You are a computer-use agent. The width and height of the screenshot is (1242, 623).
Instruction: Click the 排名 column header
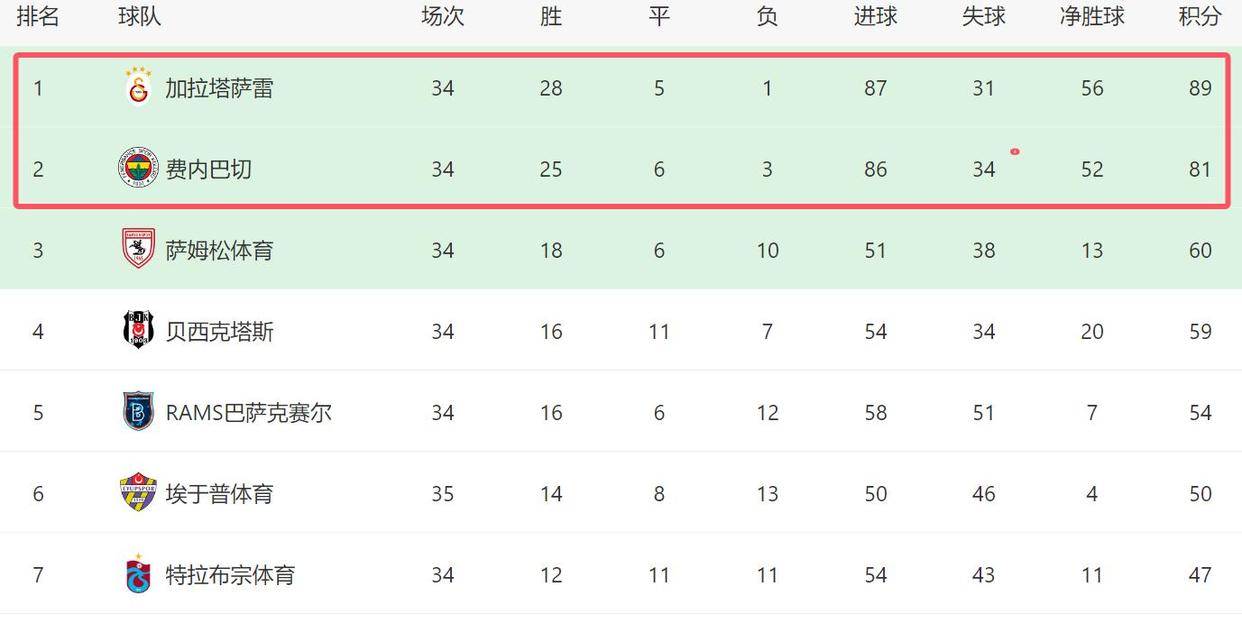pos(38,16)
